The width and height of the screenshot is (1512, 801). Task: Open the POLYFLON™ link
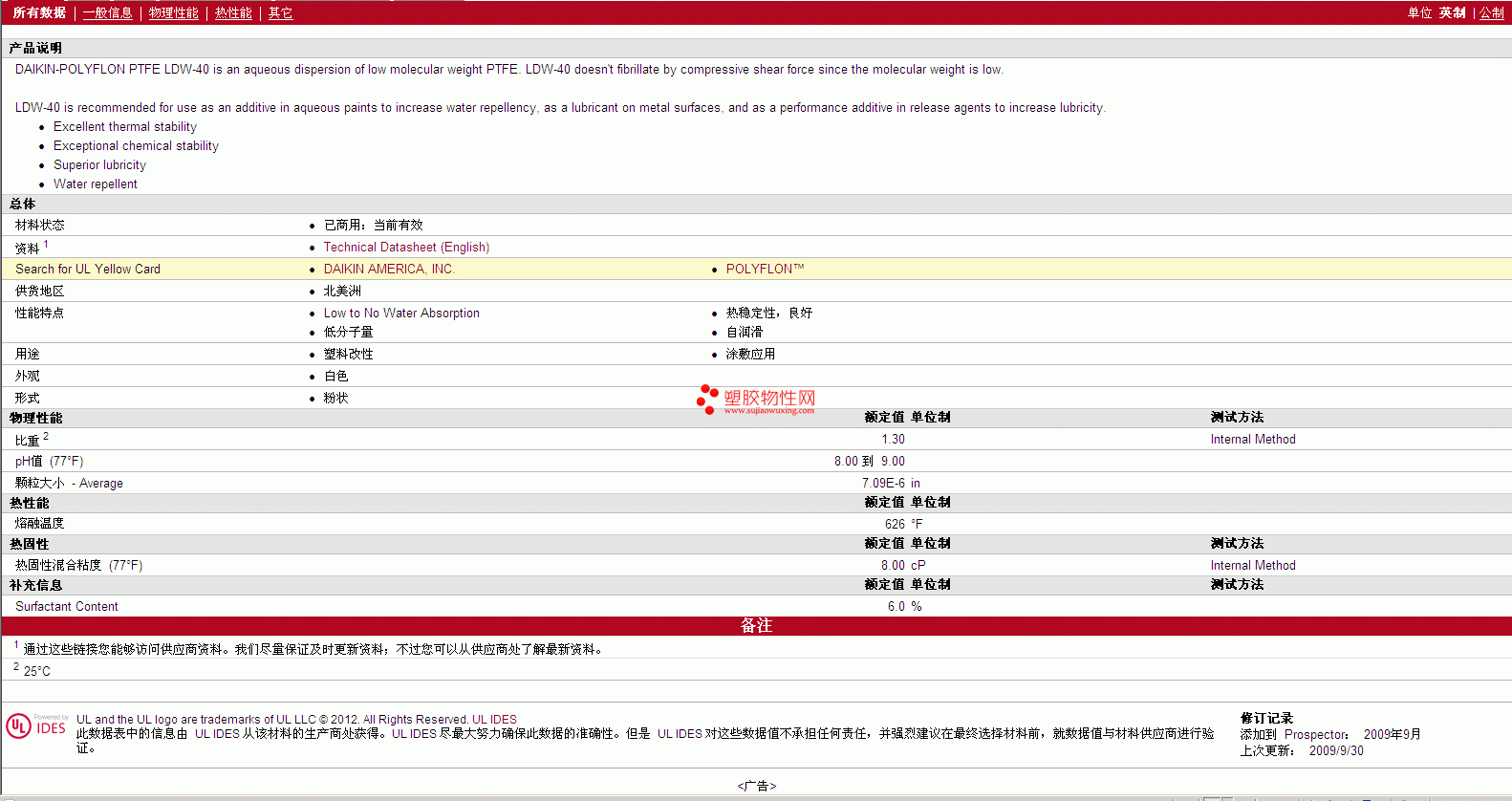[x=765, y=269]
